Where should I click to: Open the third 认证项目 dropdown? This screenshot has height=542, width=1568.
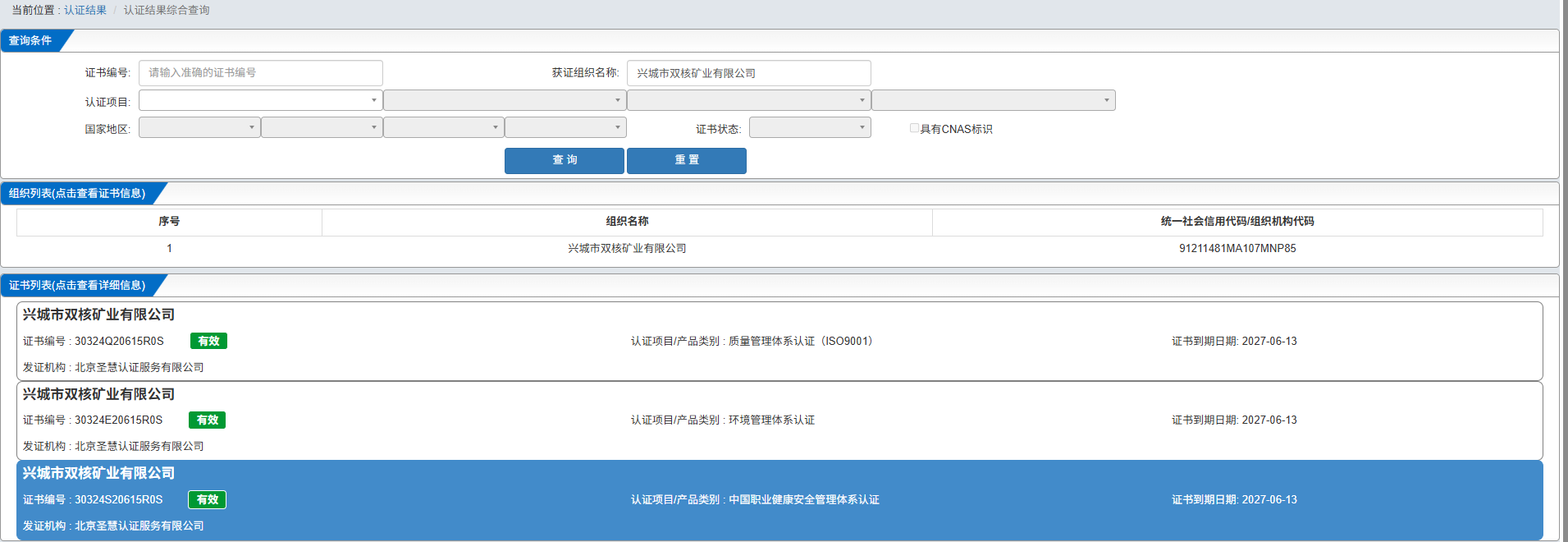748,100
